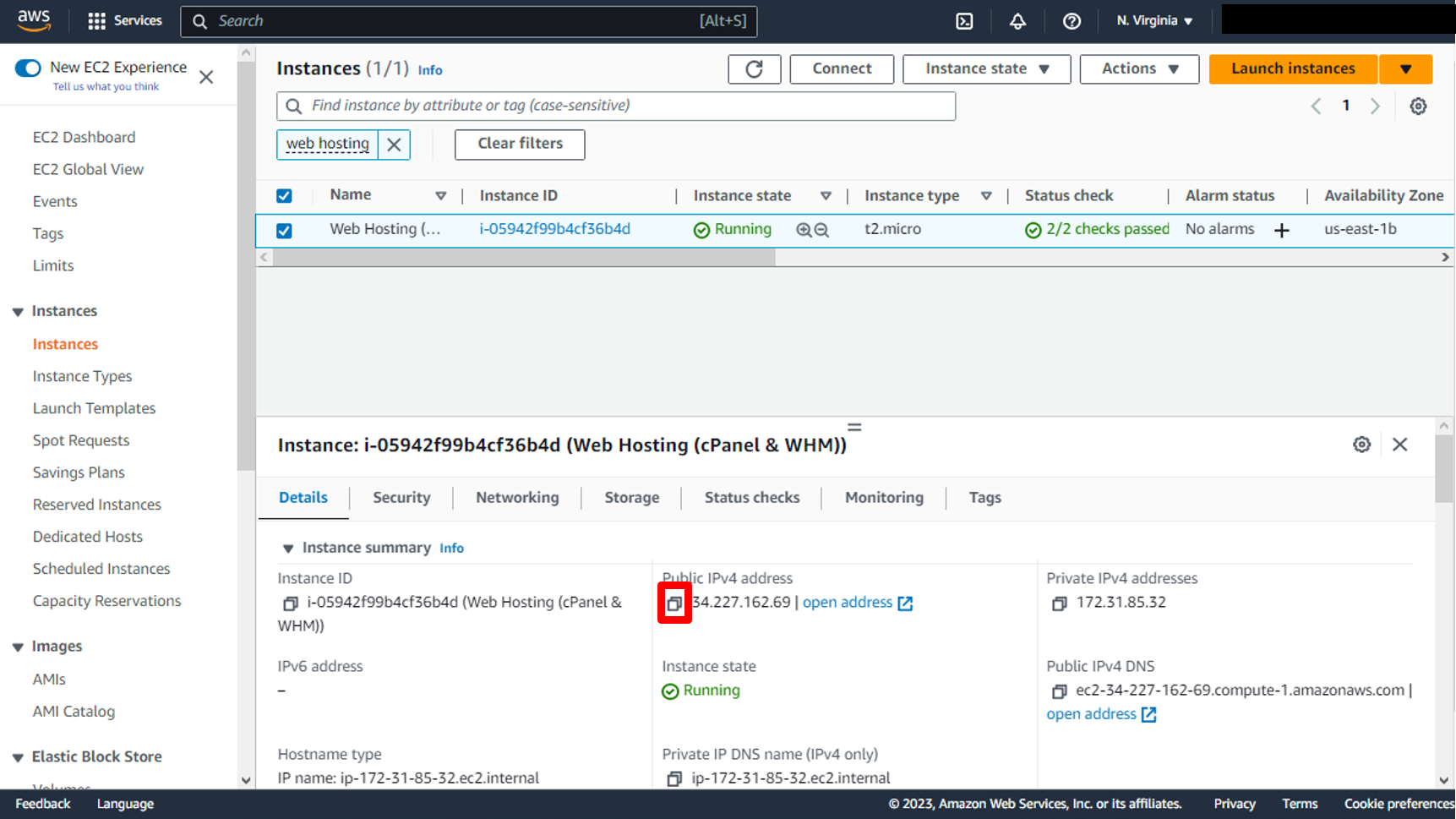Open instance table preferences gear
This screenshot has height=819, width=1456.
coord(1418,106)
